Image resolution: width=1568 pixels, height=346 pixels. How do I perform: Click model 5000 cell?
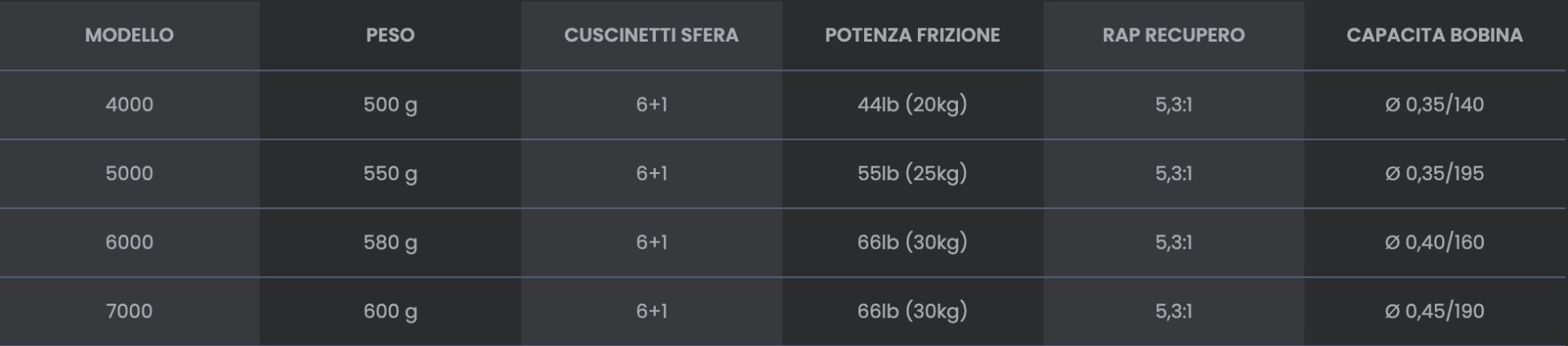point(129,173)
